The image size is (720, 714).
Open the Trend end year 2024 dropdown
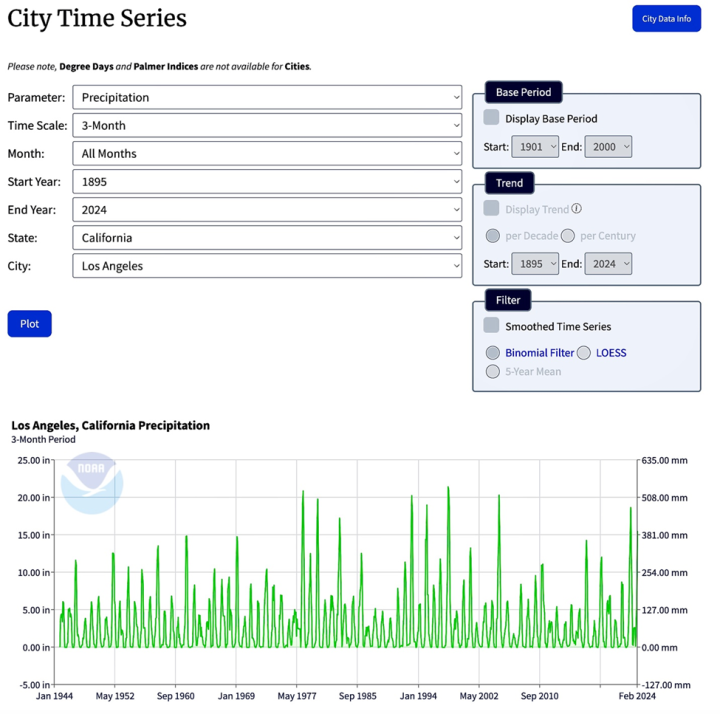pyautogui.click(x=608, y=264)
